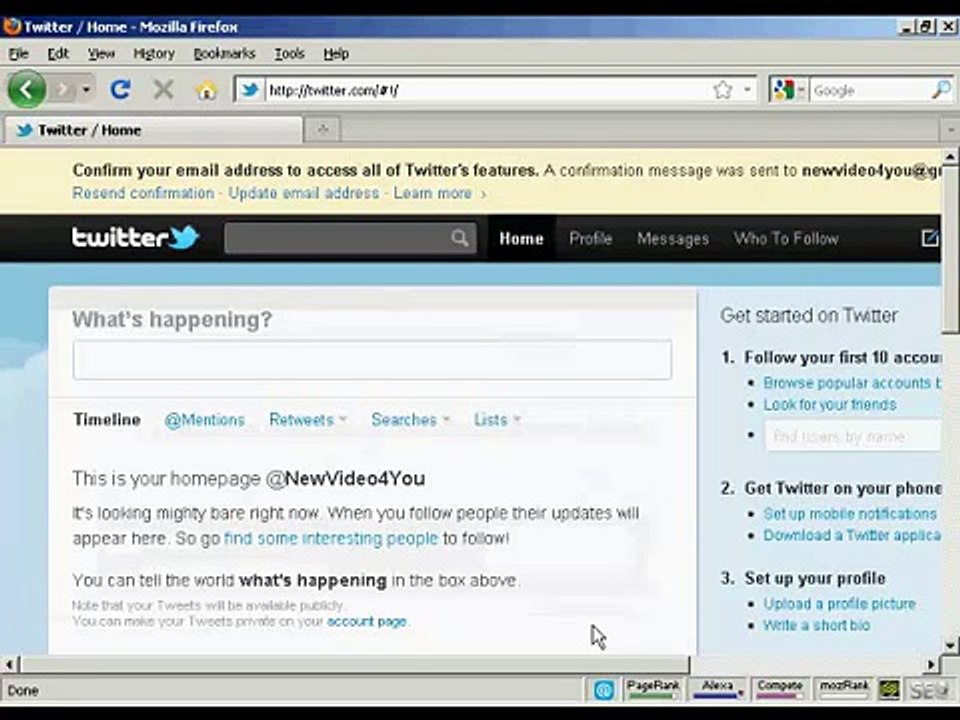Screen dimensions: 960x720
Task: Click the What's happening tweet box
Action: point(372,360)
